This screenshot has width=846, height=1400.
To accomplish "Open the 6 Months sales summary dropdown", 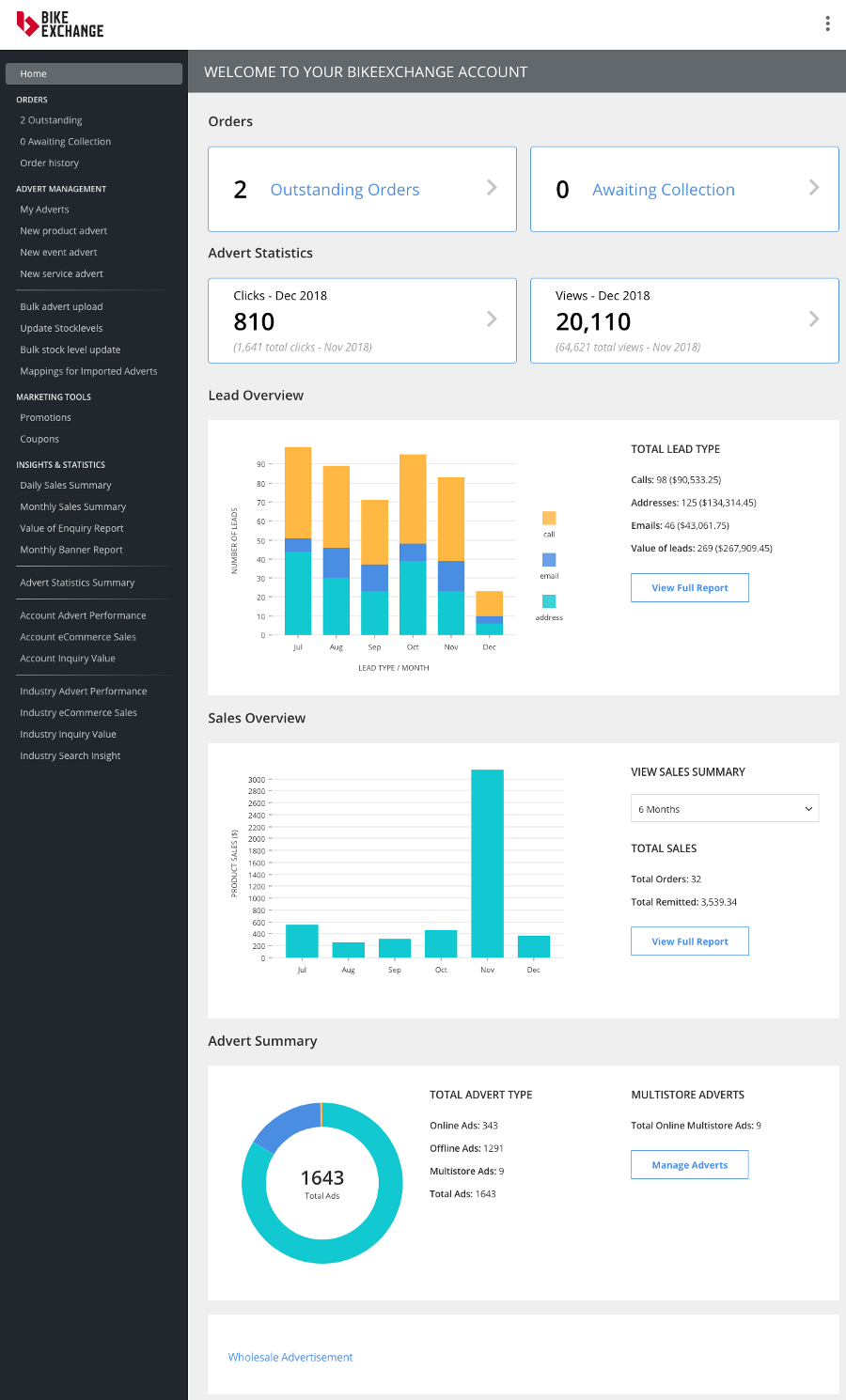I will [725, 809].
